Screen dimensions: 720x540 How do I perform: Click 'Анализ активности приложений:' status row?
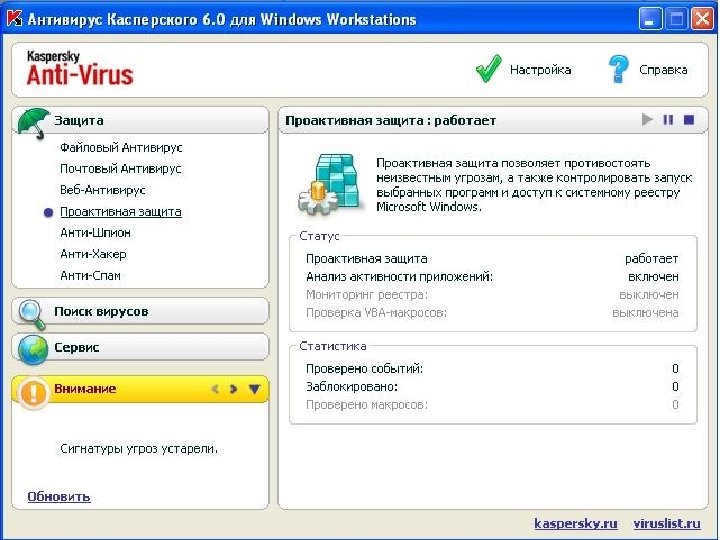coord(492,277)
